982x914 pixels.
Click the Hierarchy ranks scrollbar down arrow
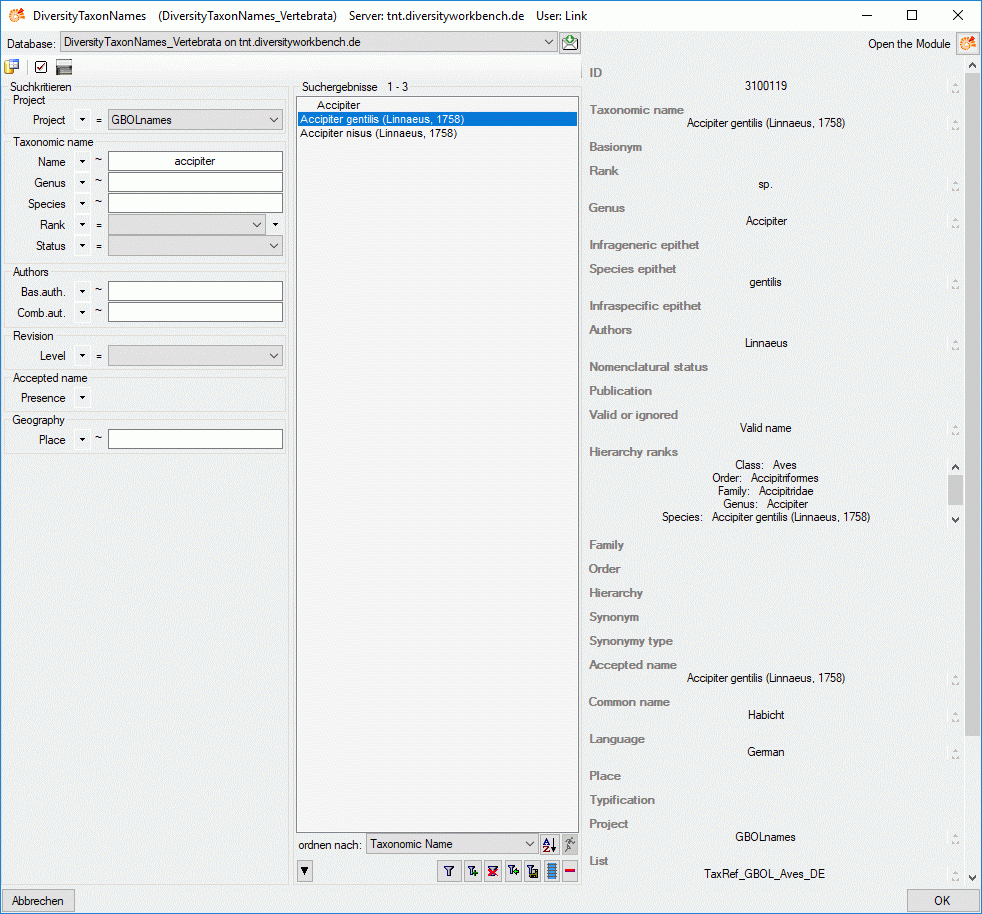[x=955, y=519]
